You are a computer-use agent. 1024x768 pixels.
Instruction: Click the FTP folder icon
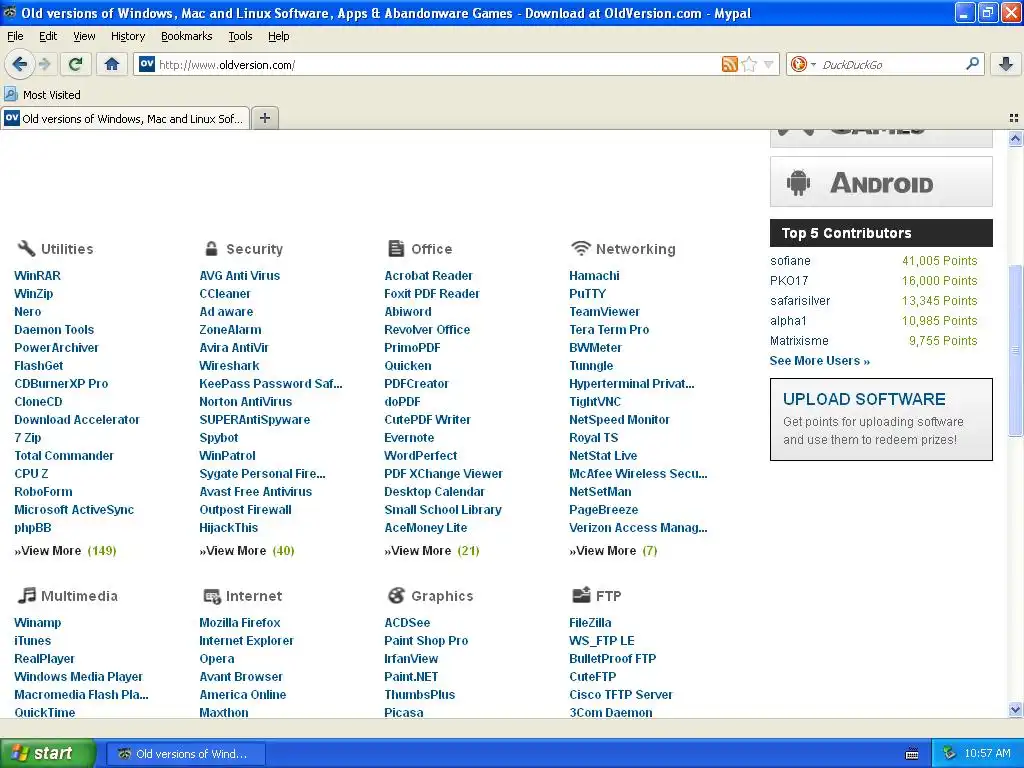(581, 594)
